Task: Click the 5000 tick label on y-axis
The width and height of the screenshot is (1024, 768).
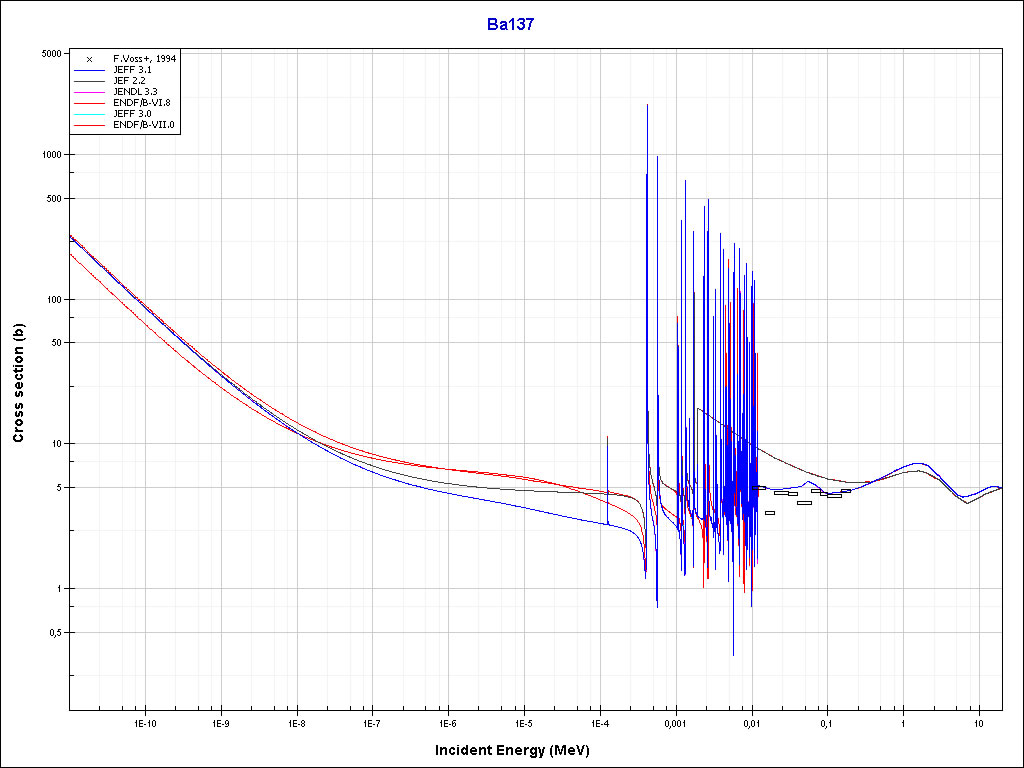Action: [52, 54]
